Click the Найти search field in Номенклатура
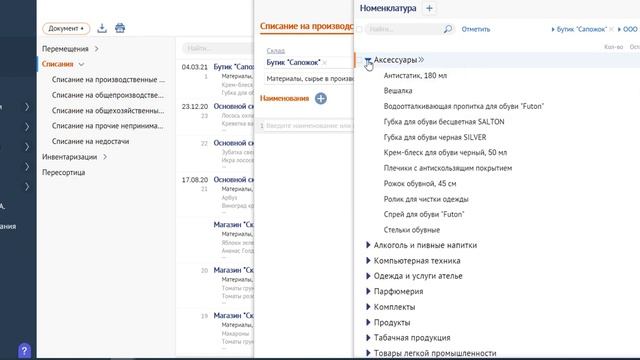 point(403,29)
